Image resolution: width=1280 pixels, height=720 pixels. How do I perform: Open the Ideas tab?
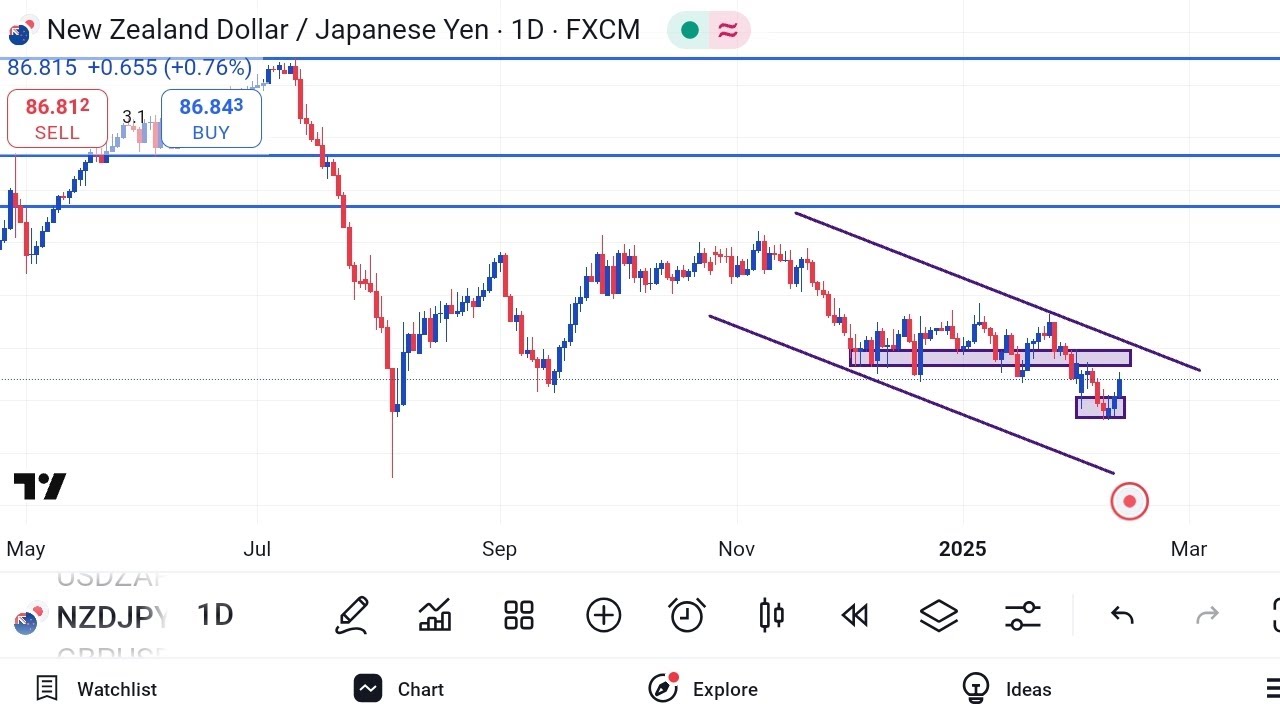pos(1007,689)
